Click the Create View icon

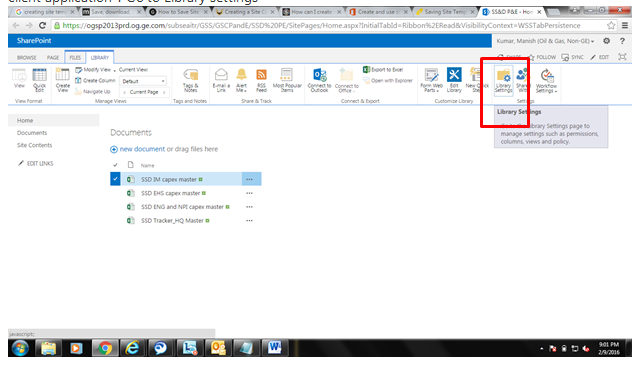[63, 80]
